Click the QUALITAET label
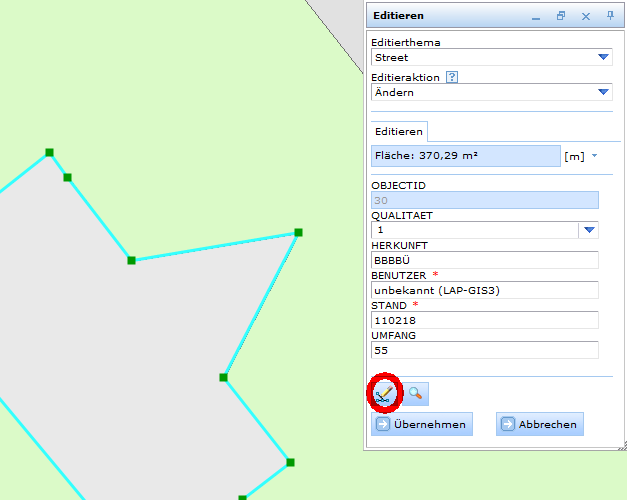The image size is (627, 500). [402, 216]
